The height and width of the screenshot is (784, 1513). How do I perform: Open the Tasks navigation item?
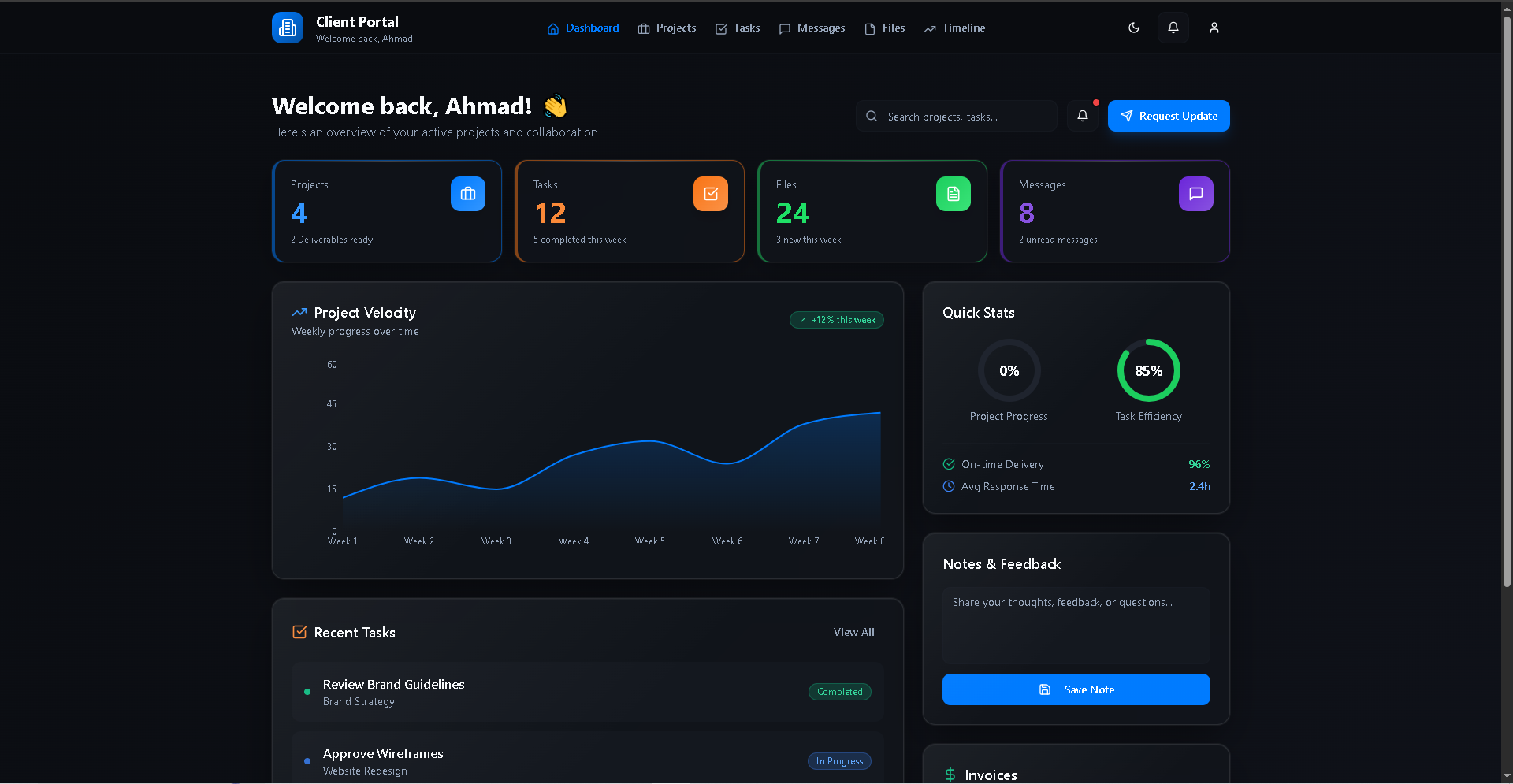pos(738,28)
